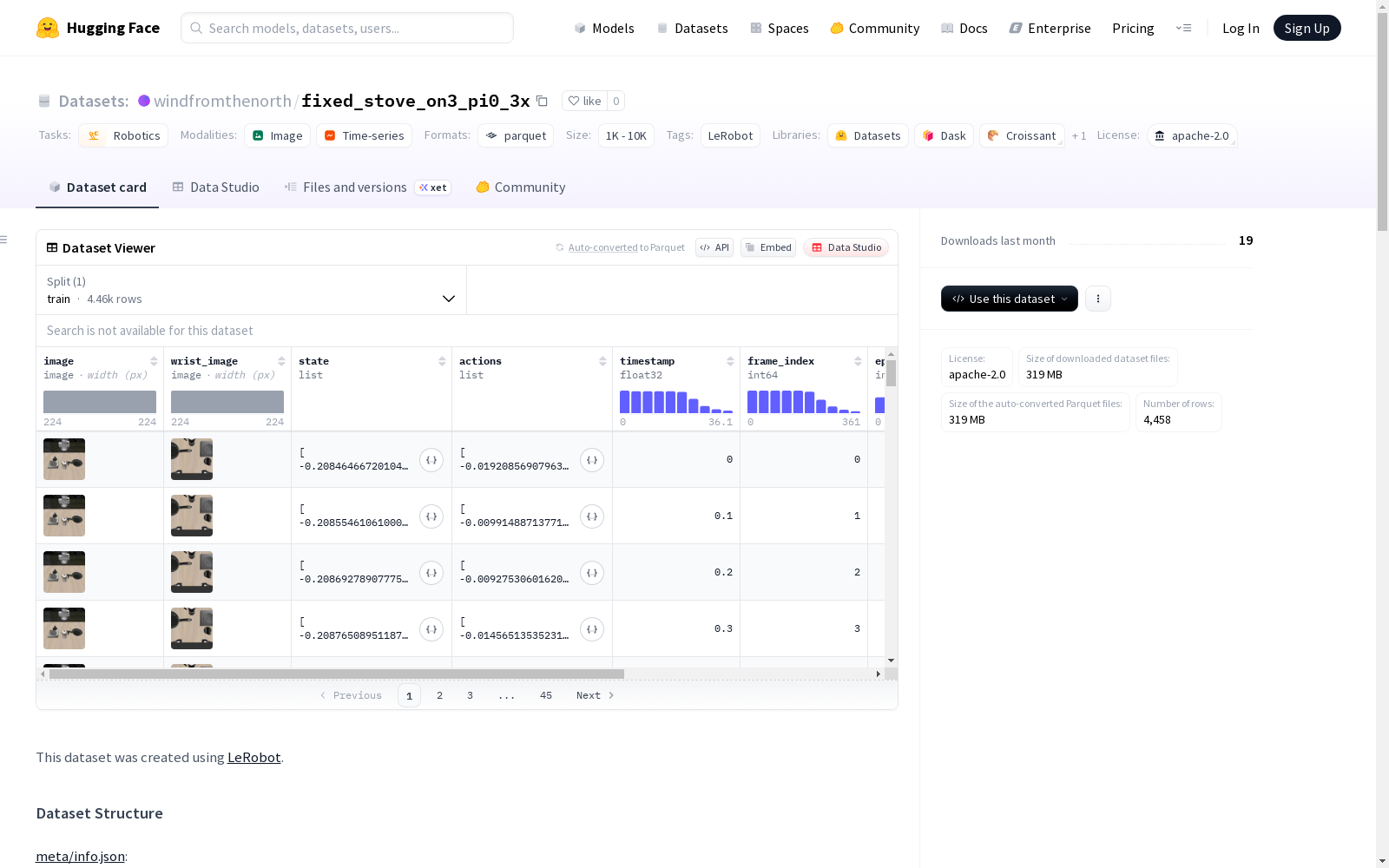Go to Spaces

click(x=779, y=28)
